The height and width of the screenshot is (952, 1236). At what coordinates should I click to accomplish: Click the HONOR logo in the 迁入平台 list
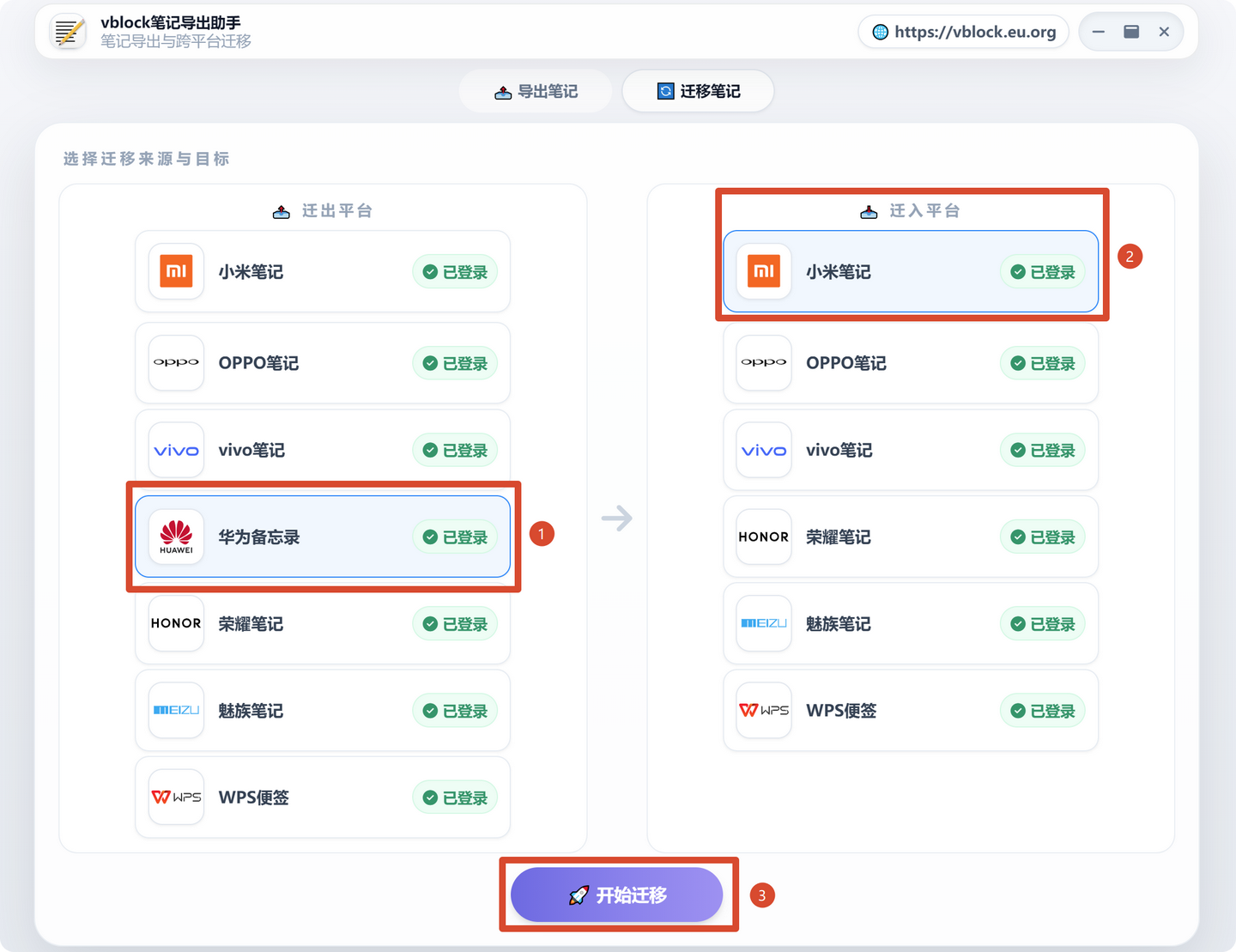coord(764,537)
